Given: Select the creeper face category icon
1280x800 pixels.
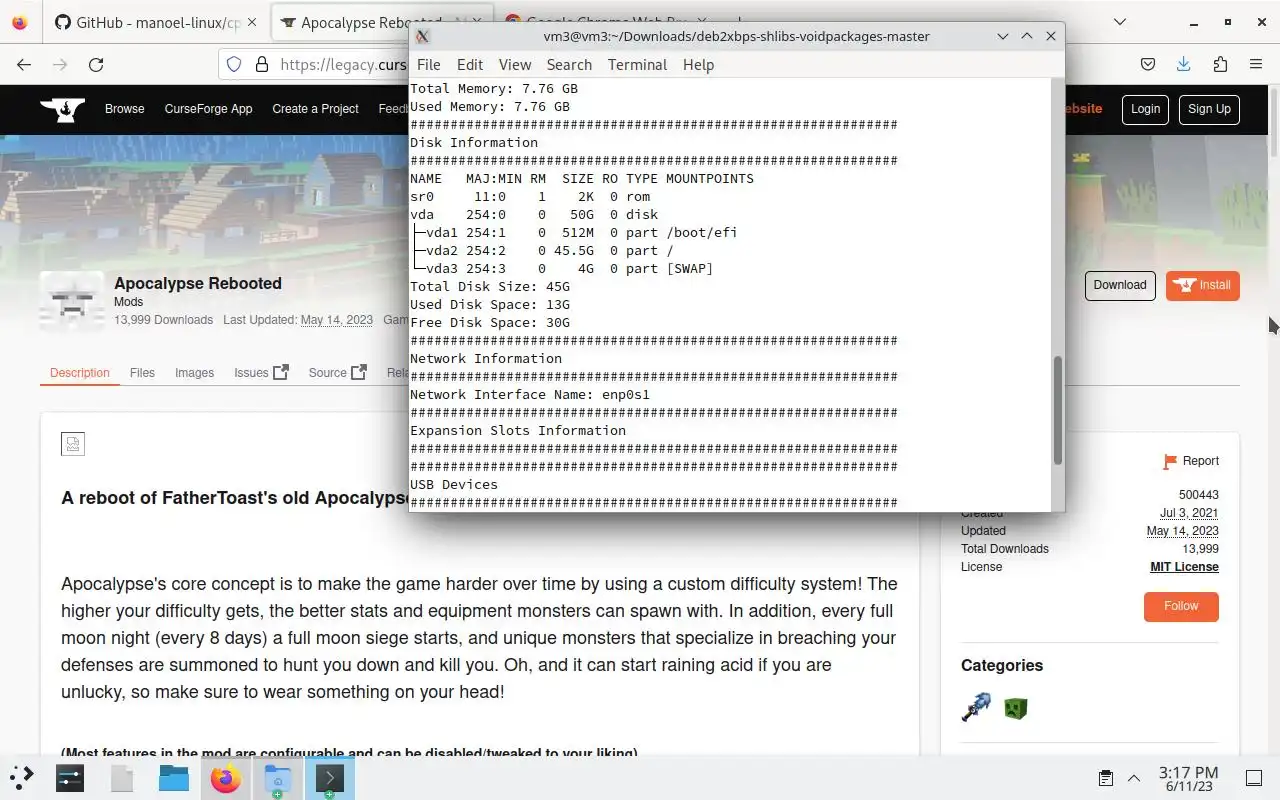Looking at the screenshot, I should [1016, 709].
